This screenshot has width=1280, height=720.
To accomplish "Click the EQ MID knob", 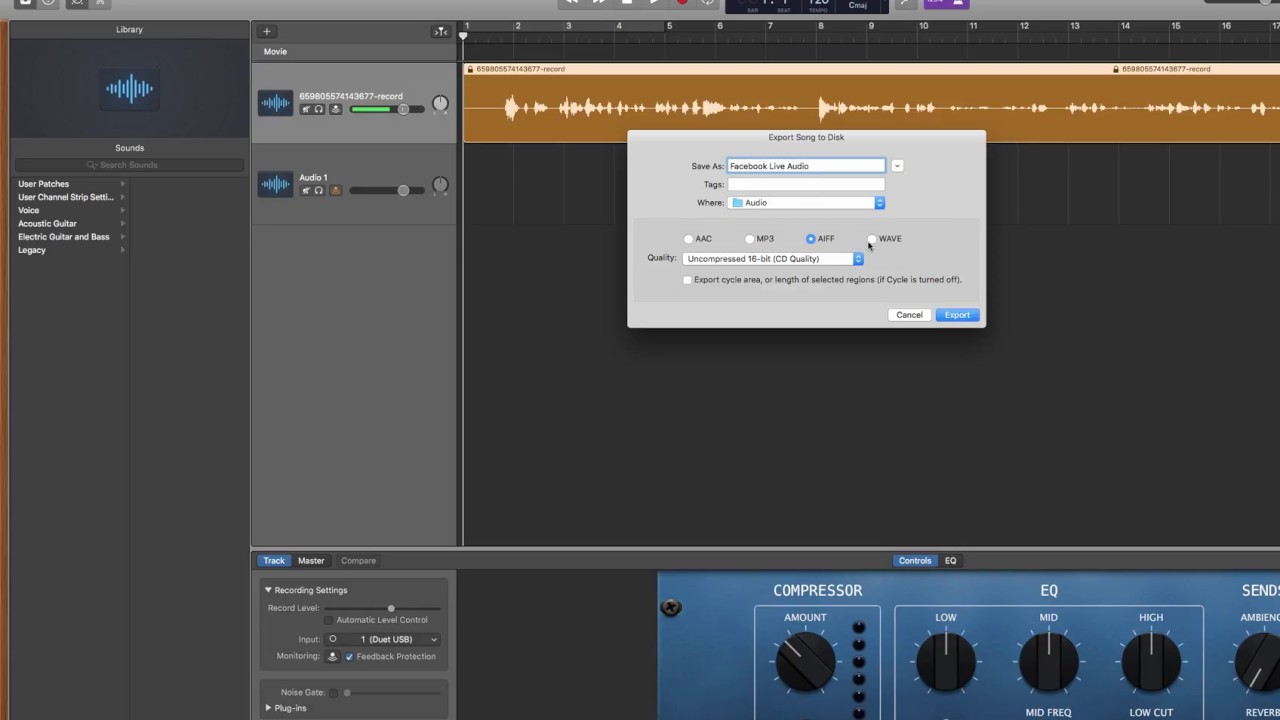I will pos(1048,662).
